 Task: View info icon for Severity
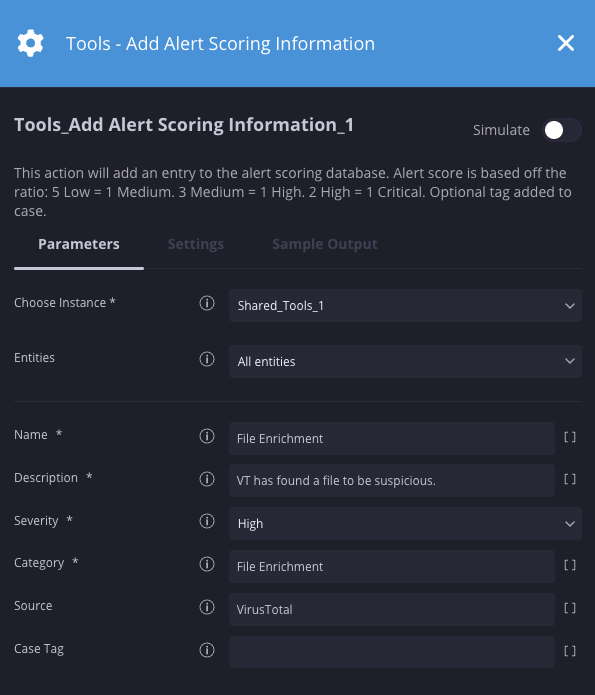click(207, 521)
